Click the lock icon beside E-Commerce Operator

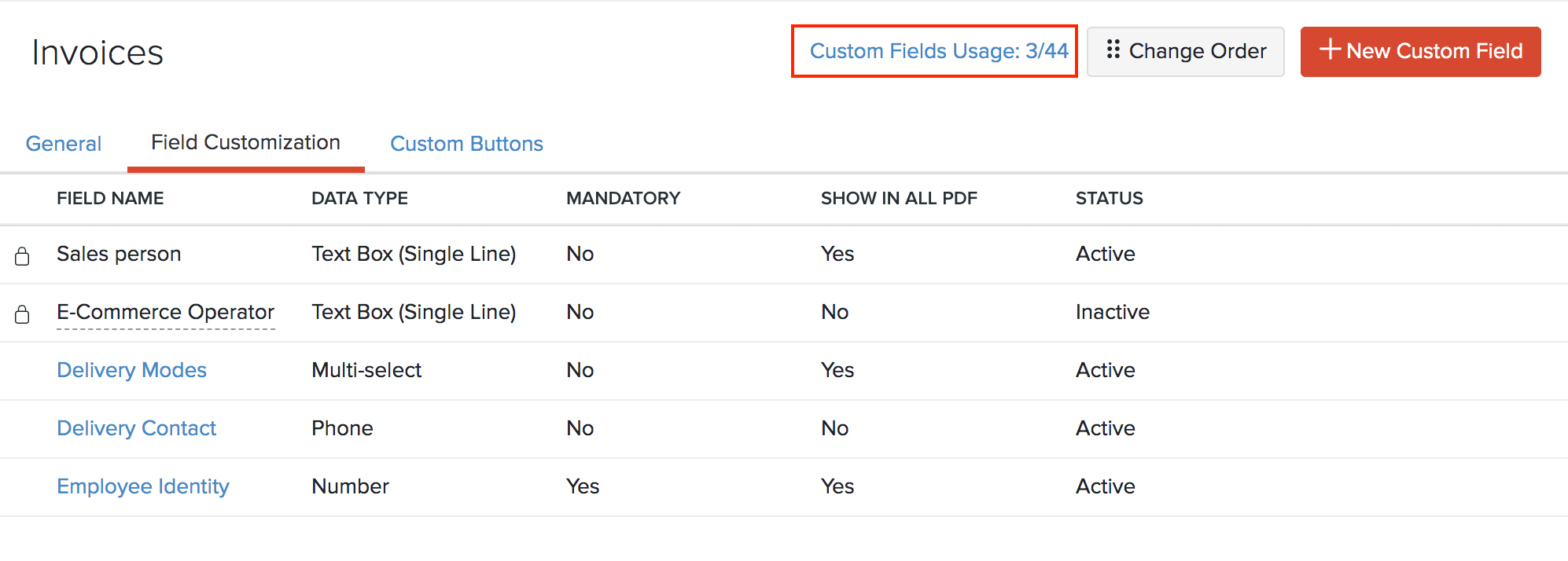[22, 313]
